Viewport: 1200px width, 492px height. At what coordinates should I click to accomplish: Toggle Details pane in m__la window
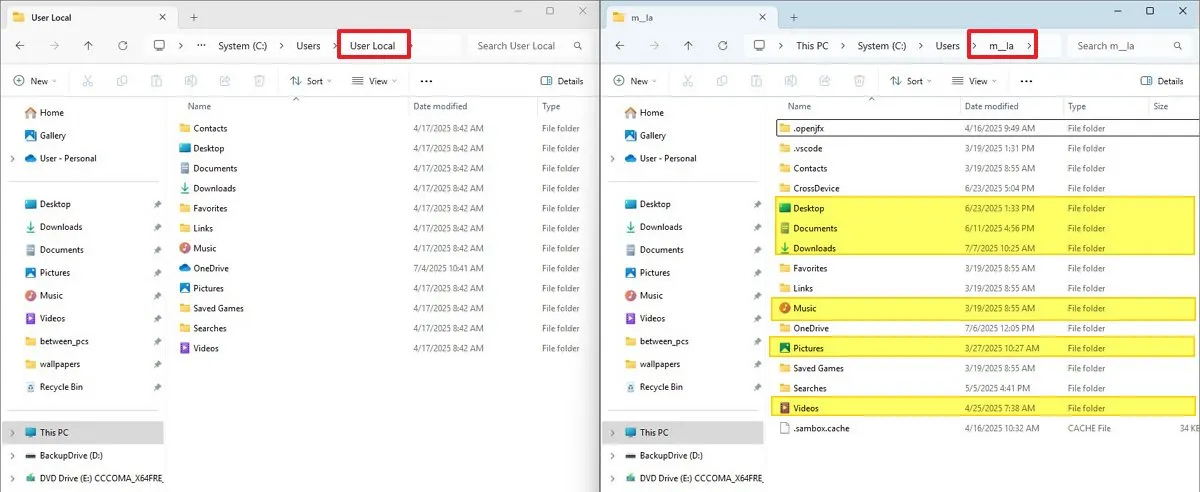tap(1162, 81)
